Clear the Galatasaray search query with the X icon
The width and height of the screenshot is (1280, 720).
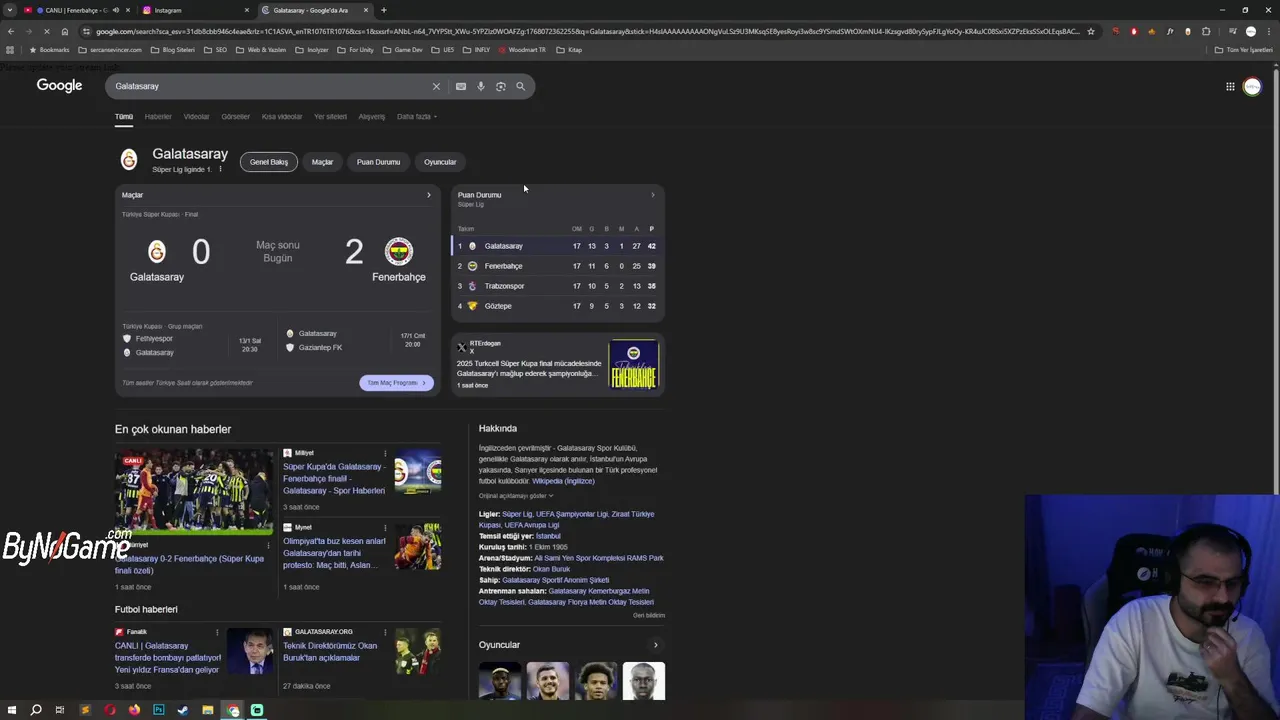[x=436, y=86]
